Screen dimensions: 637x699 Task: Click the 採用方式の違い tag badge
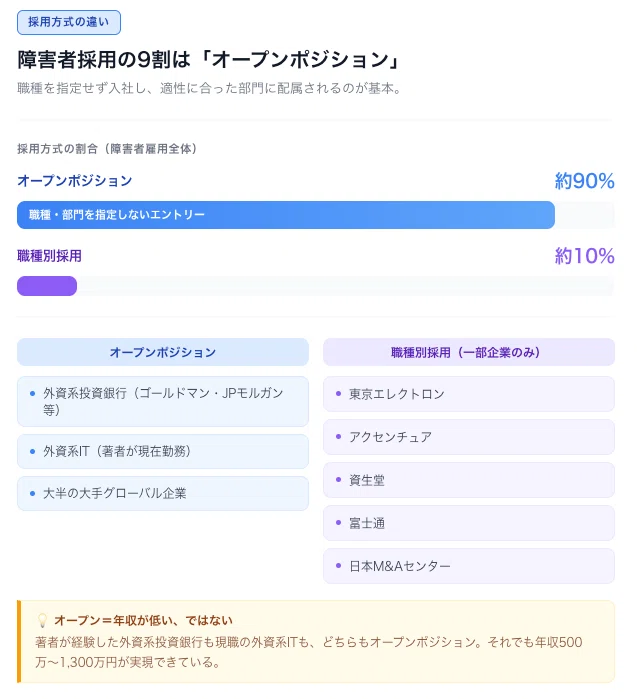pyautogui.click(x=69, y=22)
